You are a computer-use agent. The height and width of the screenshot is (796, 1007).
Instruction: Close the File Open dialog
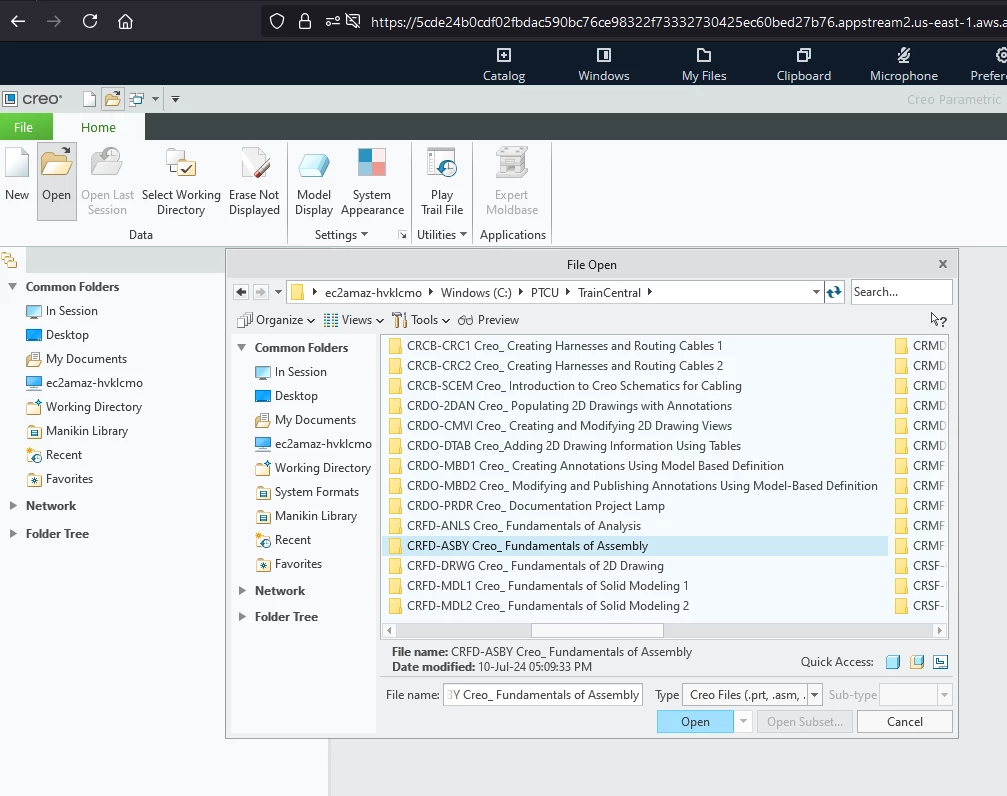pyautogui.click(x=942, y=264)
